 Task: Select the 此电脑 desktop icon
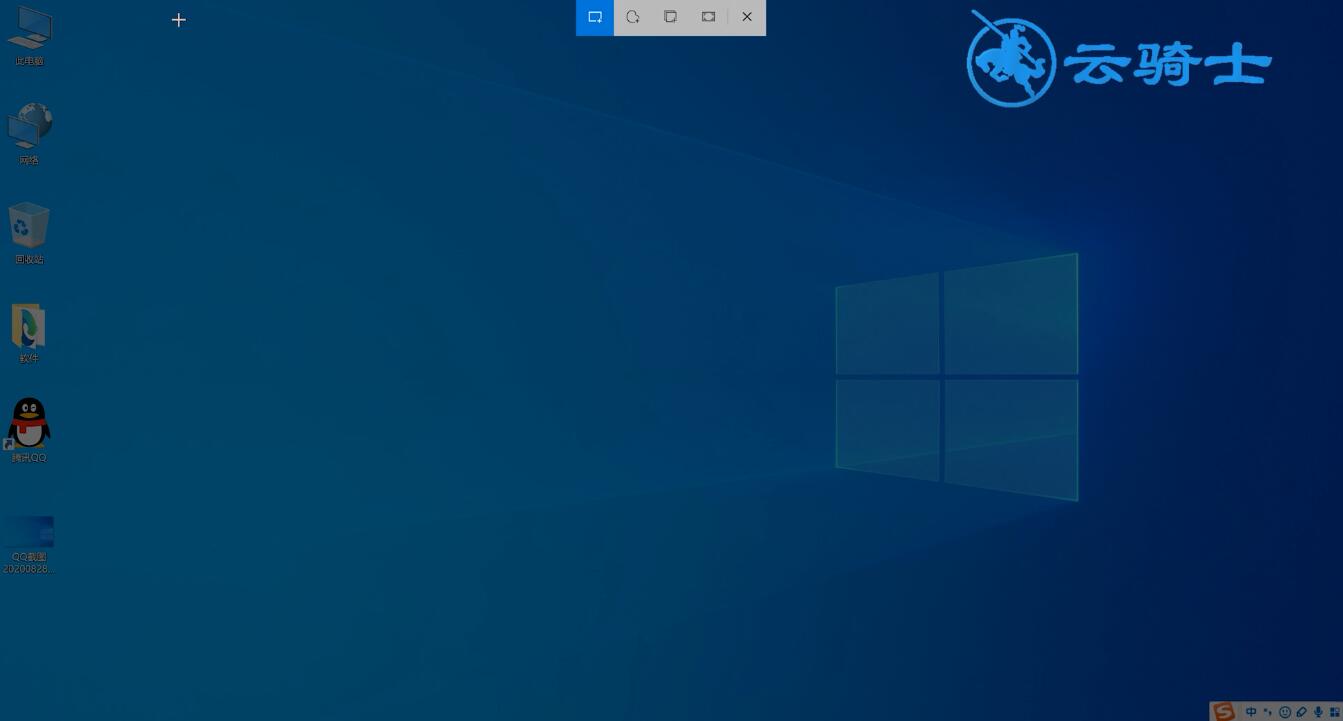coord(29,36)
